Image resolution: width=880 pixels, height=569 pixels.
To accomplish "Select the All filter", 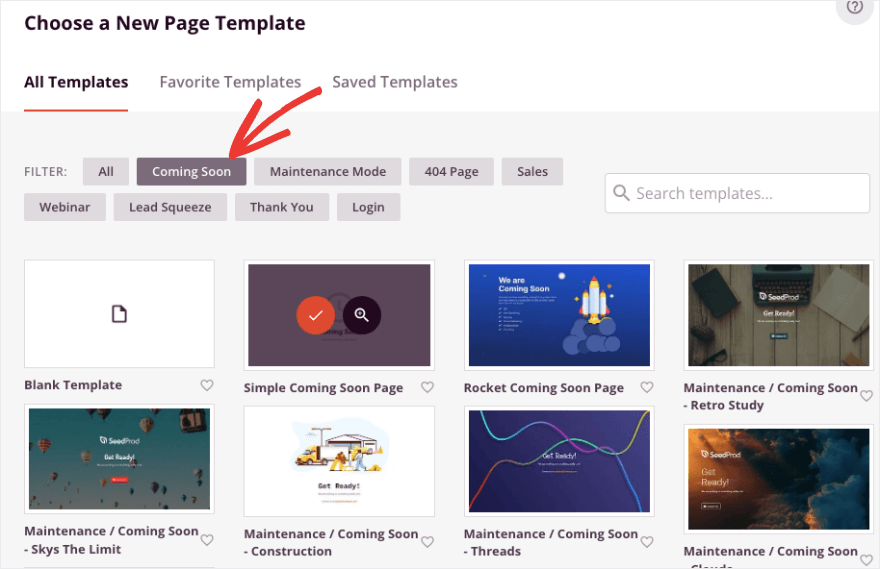I will [x=106, y=172].
